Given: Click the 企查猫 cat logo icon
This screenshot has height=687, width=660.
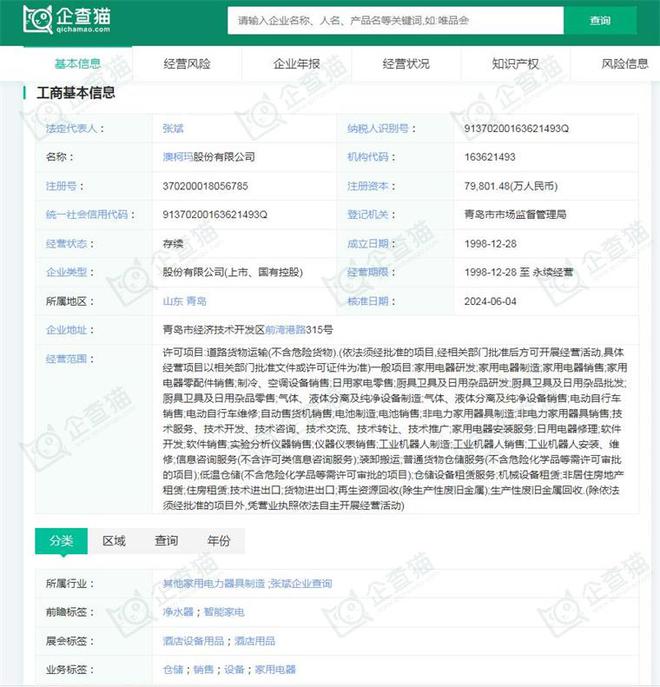Looking at the screenshot, I should [38, 20].
